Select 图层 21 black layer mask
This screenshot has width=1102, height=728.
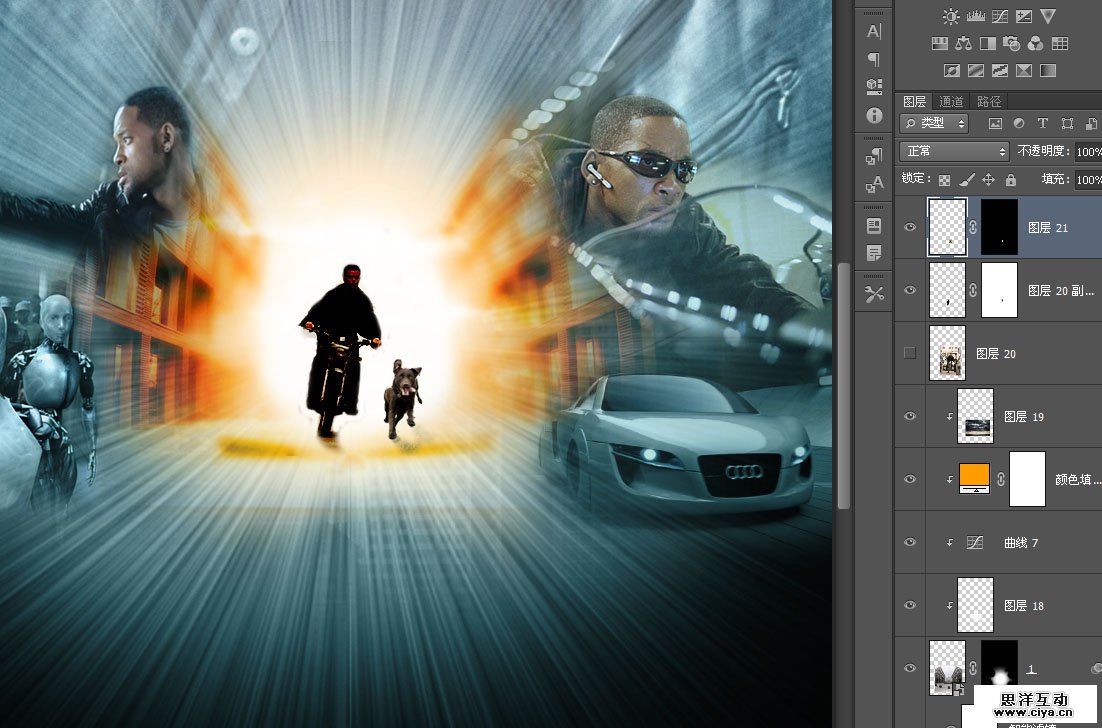point(999,227)
